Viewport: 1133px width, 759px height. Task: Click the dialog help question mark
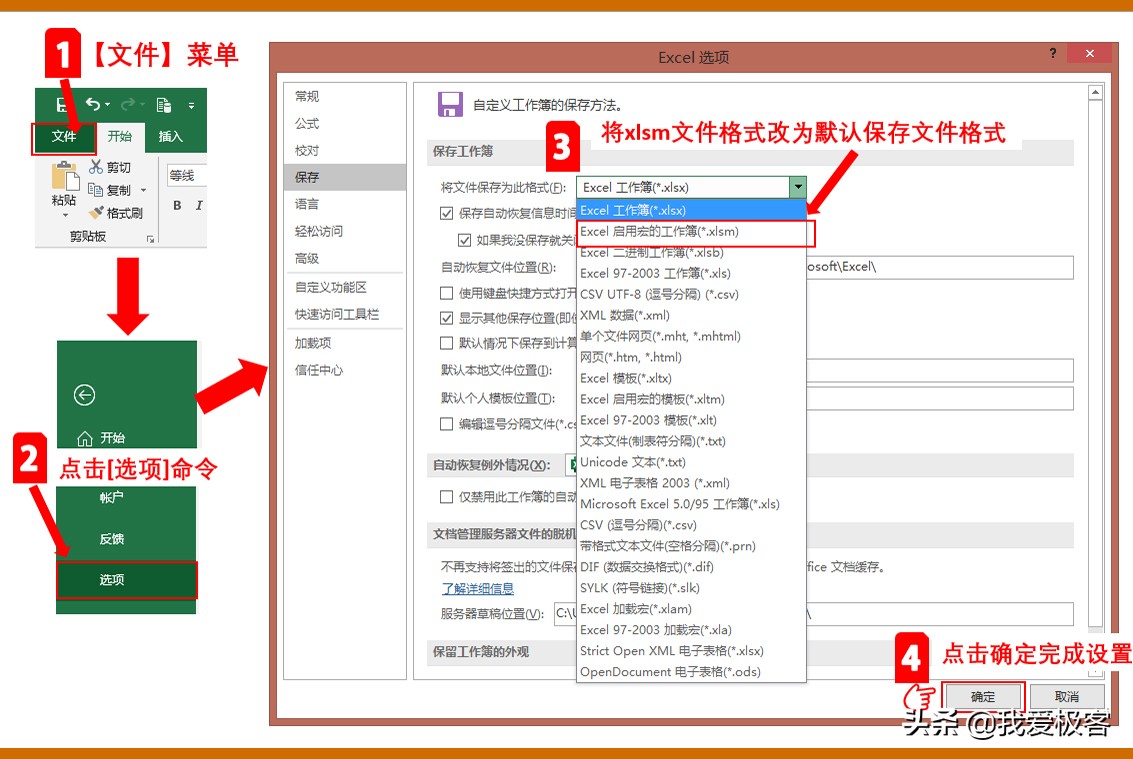point(1054,53)
